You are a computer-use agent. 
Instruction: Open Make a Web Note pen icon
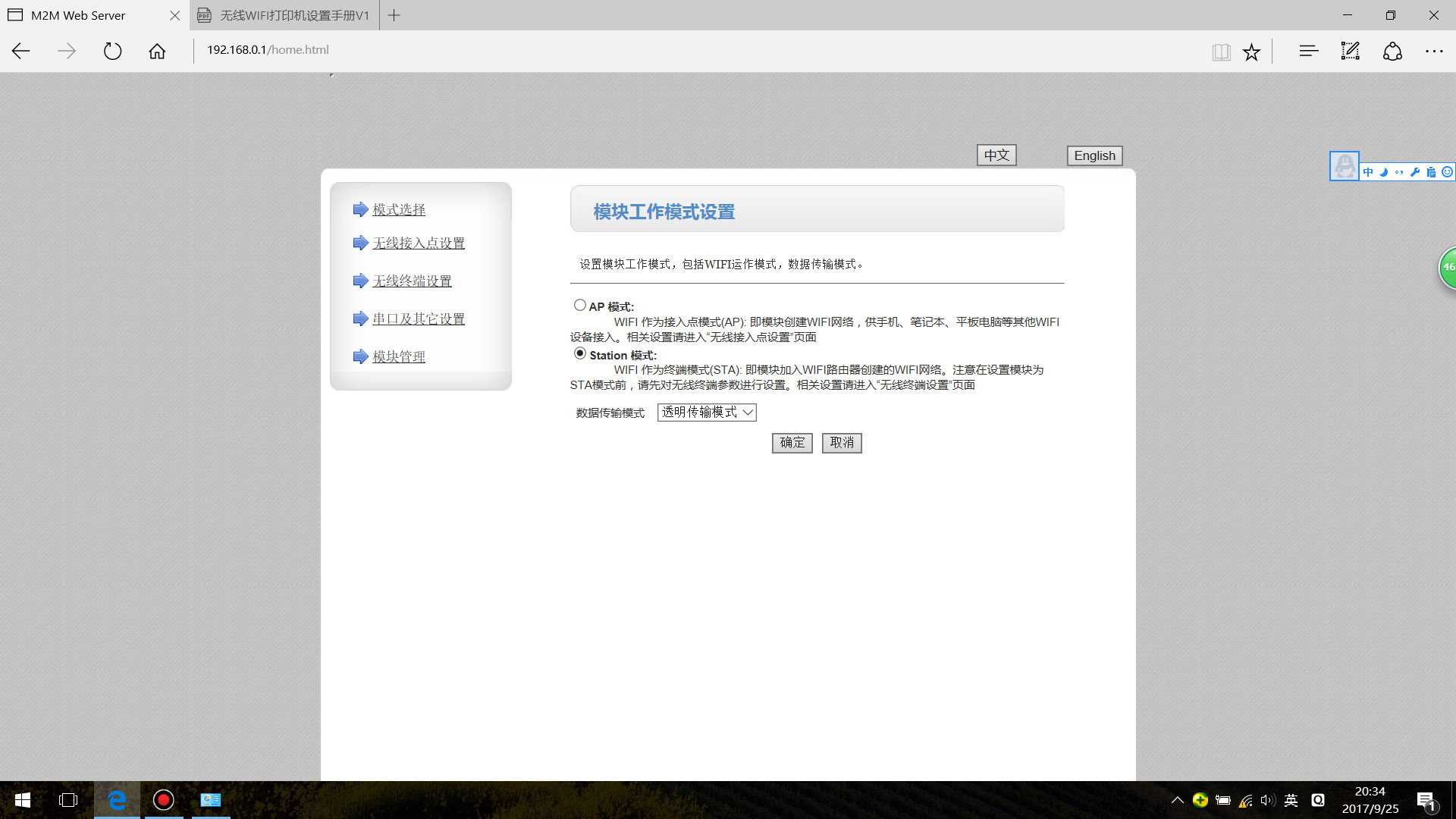(x=1350, y=51)
